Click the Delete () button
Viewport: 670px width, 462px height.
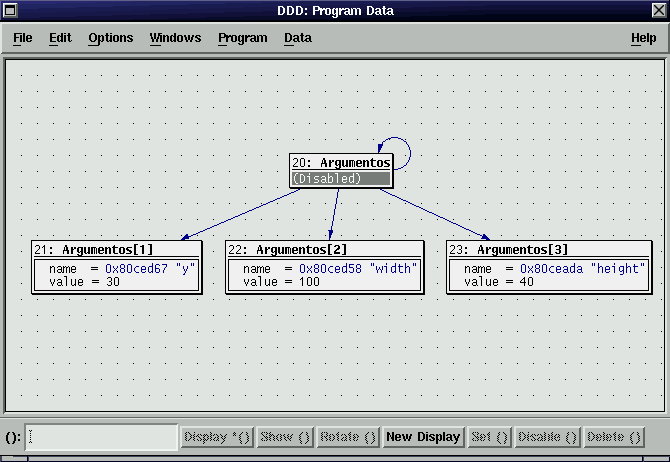pos(614,437)
